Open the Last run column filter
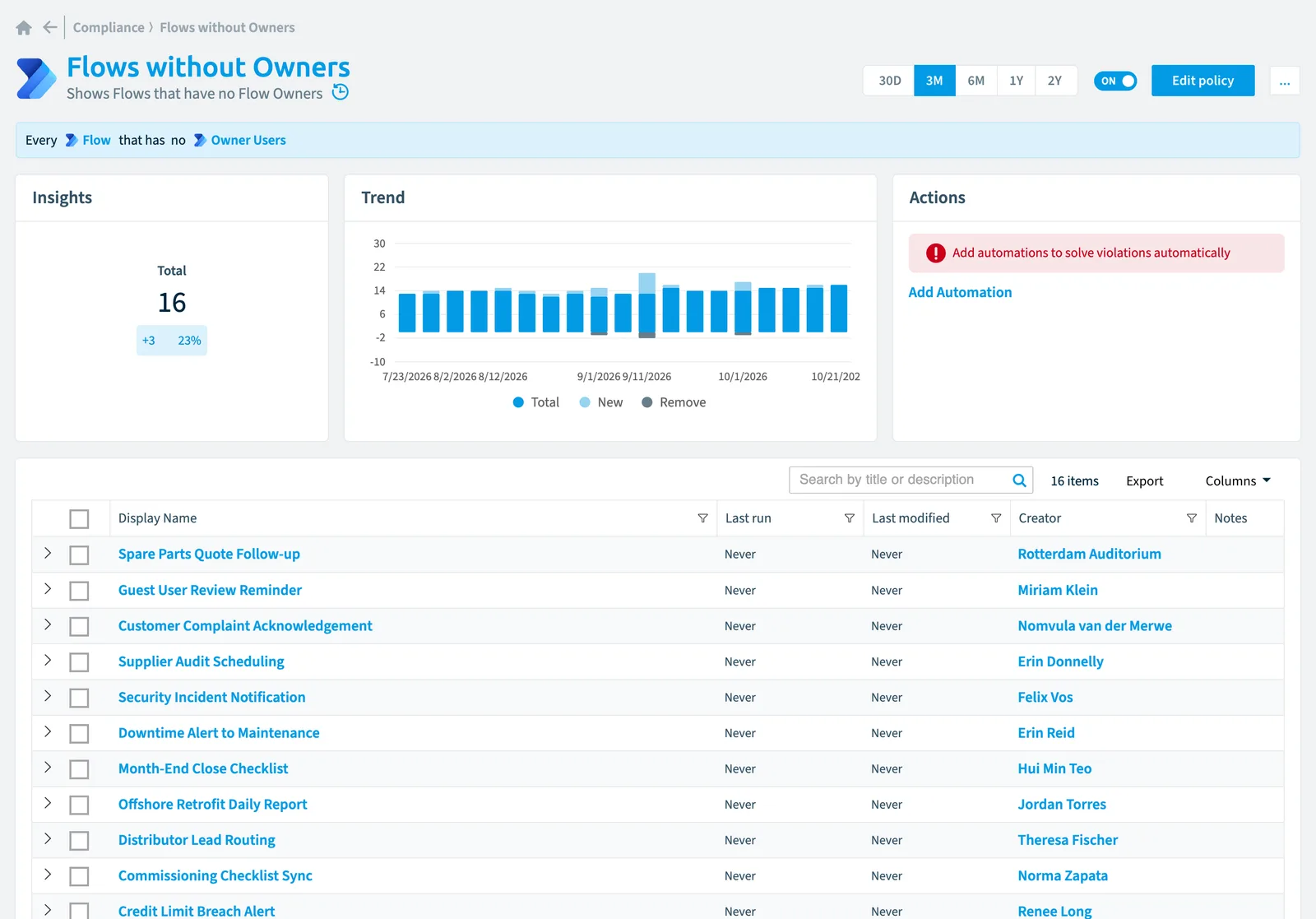The width and height of the screenshot is (1316, 919). (849, 518)
